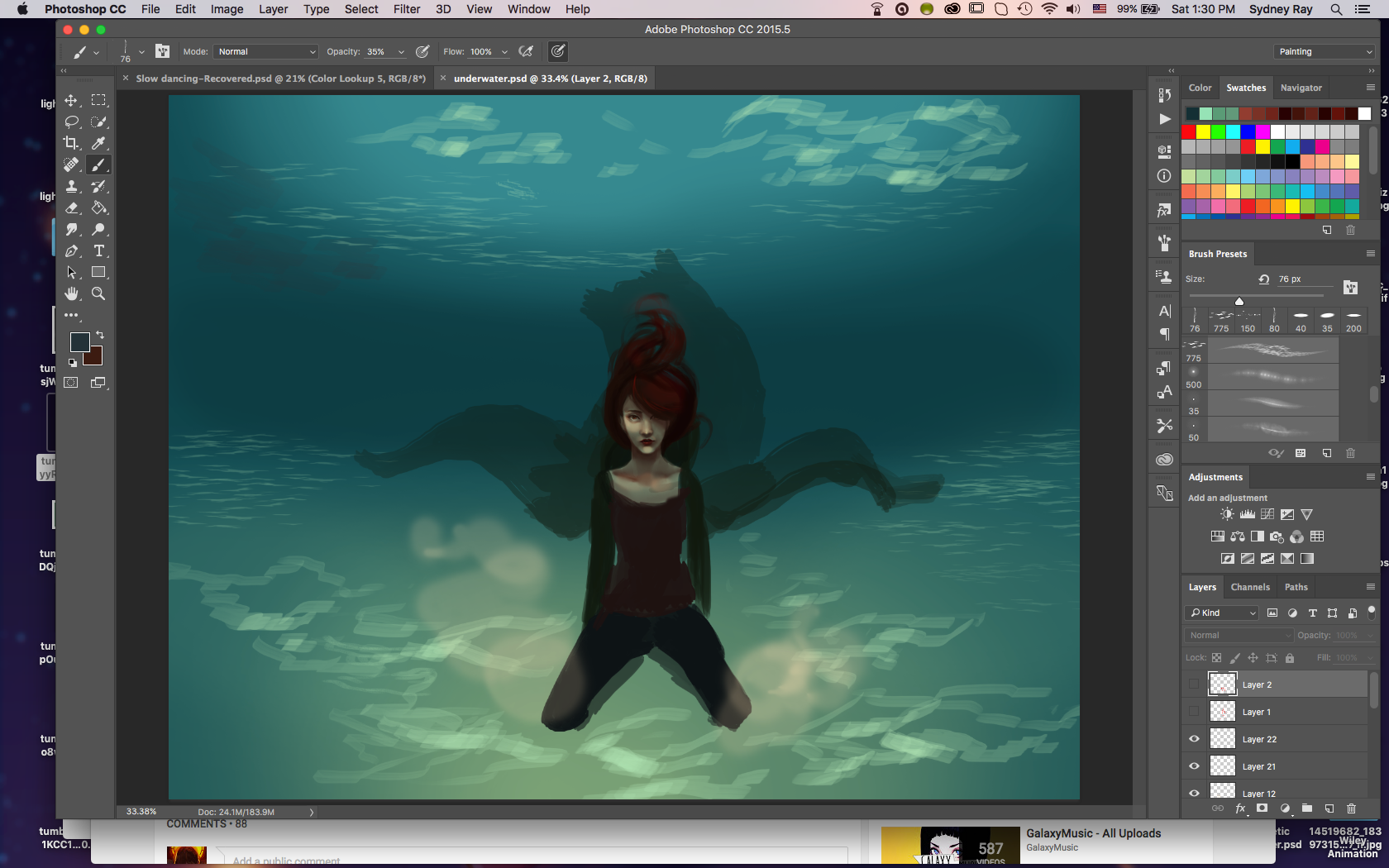1389x868 pixels.
Task: Switch to the Channels tab
Action: click(x=1250, y=587)
